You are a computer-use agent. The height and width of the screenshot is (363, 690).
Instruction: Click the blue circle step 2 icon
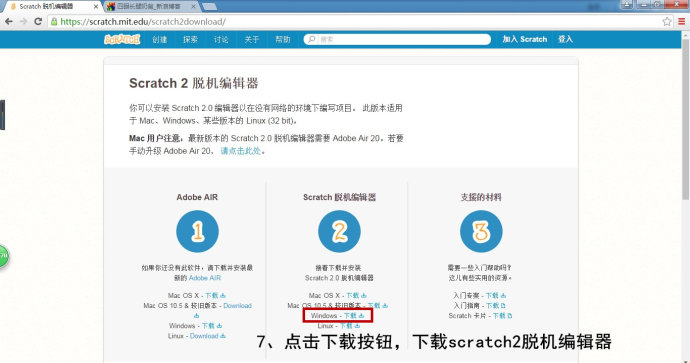339,231
